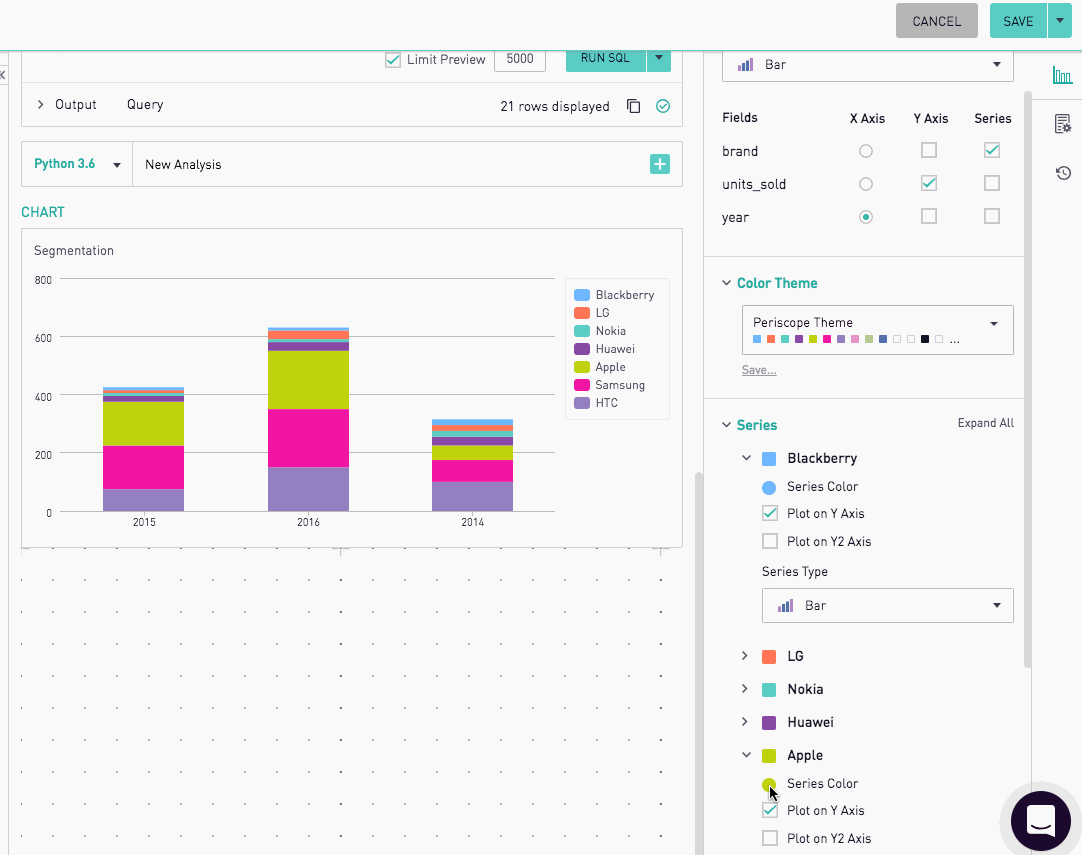Click the Samsung legend entry in the chart

tap(609, 384)
